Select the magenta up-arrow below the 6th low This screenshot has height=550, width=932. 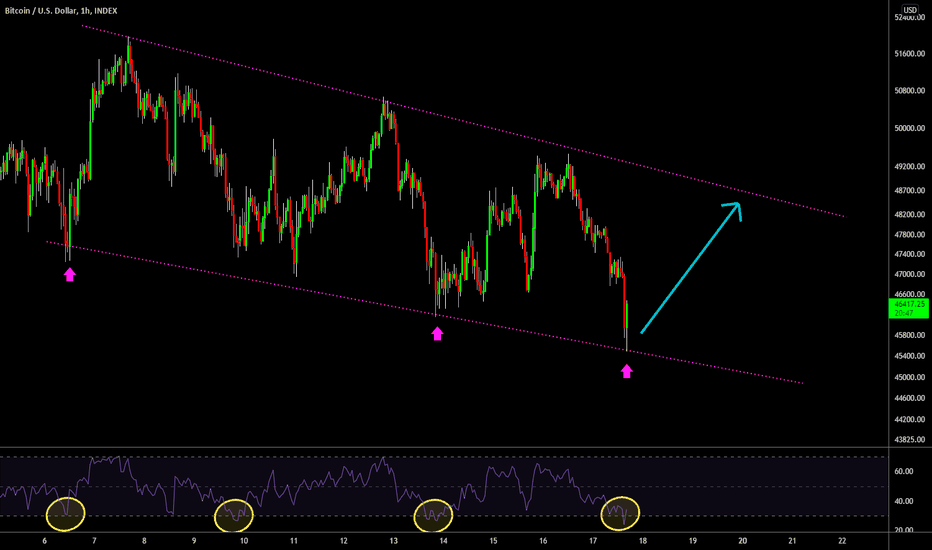point(70,274)
